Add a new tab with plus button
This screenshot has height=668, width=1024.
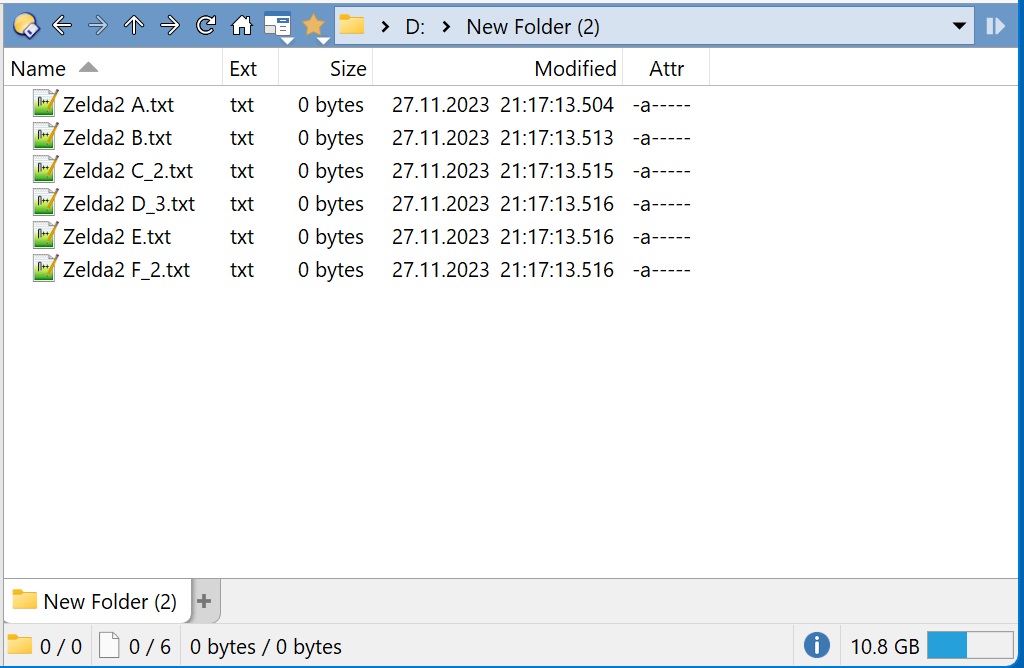coord(204,601)
